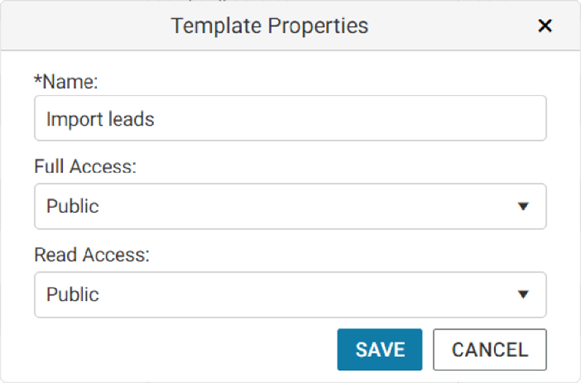Click the Full Access dropdown arrow

coord(523,206)
